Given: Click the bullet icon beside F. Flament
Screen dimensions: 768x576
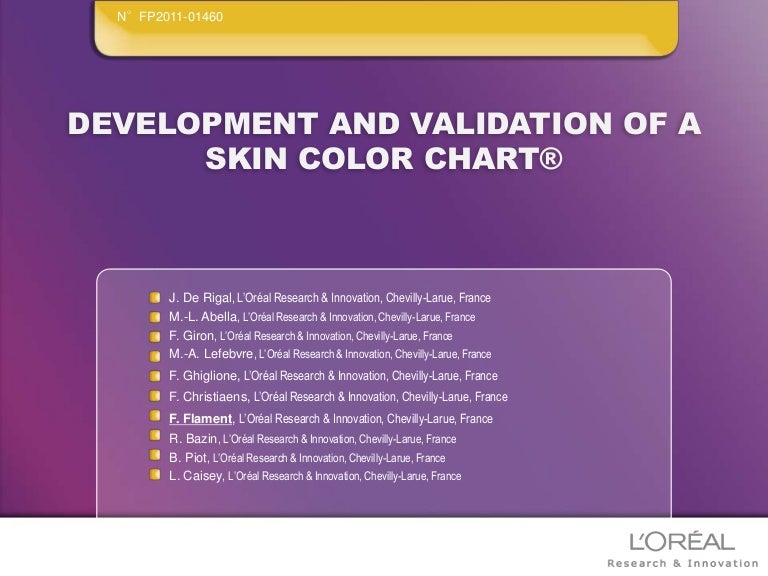Looking at the screenshot, I should pyautogui.click(x=157, y=418).
